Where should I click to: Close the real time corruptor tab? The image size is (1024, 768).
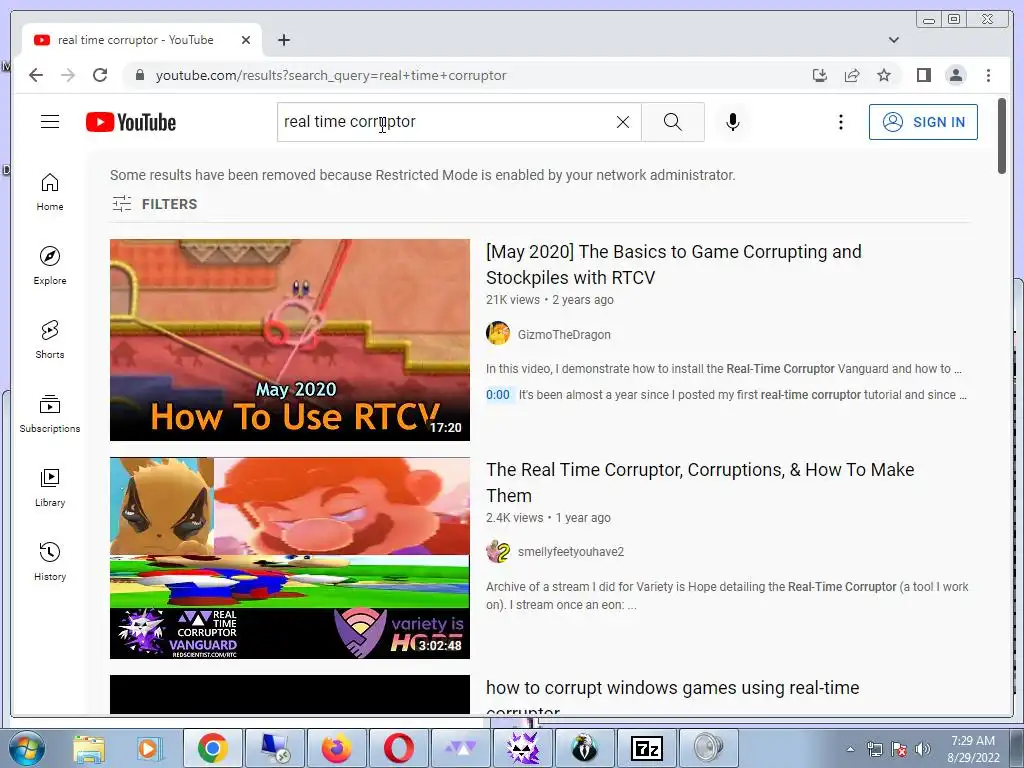[x=246, y=40]
